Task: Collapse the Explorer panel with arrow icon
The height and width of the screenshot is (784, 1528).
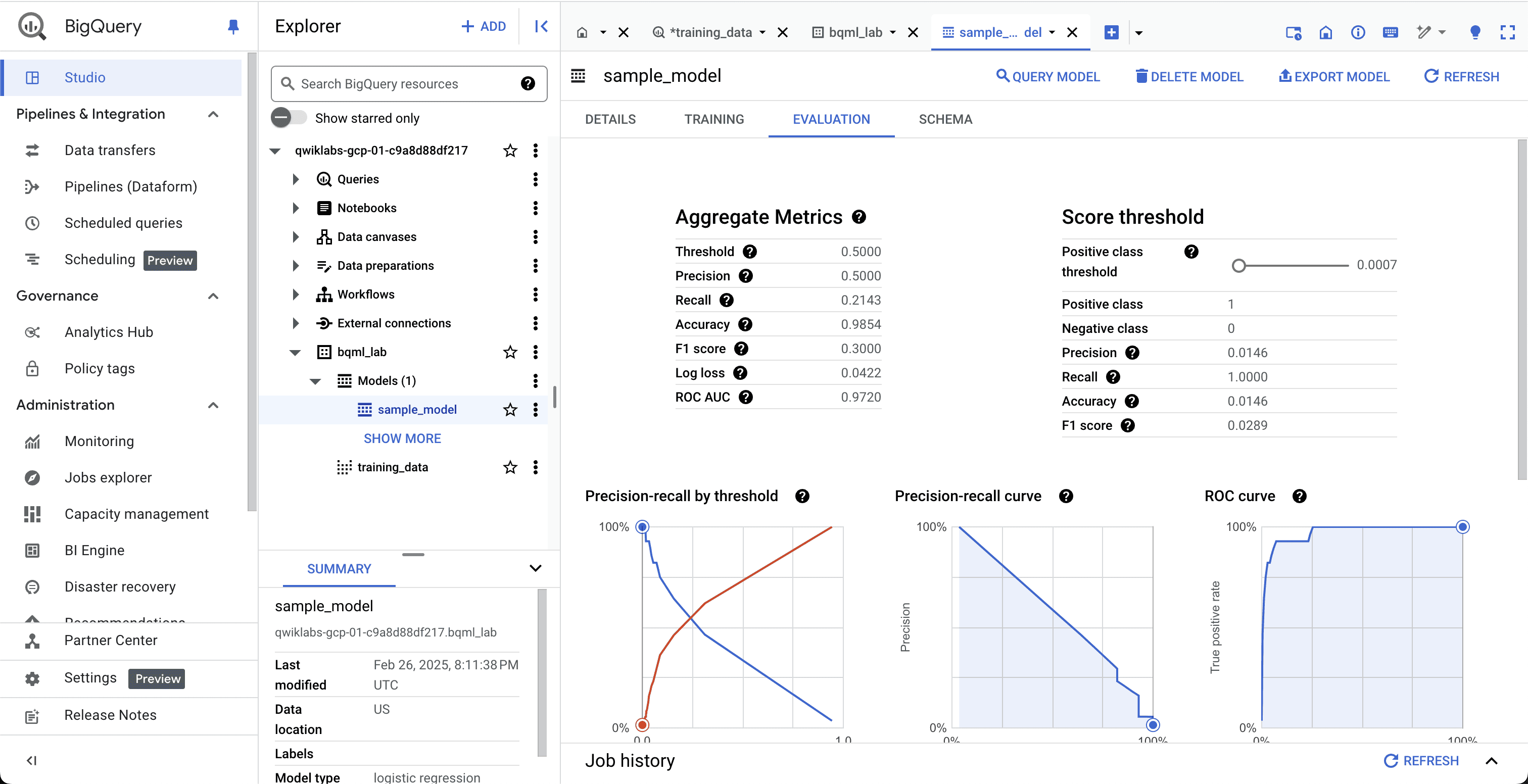Action: [541, 26]
